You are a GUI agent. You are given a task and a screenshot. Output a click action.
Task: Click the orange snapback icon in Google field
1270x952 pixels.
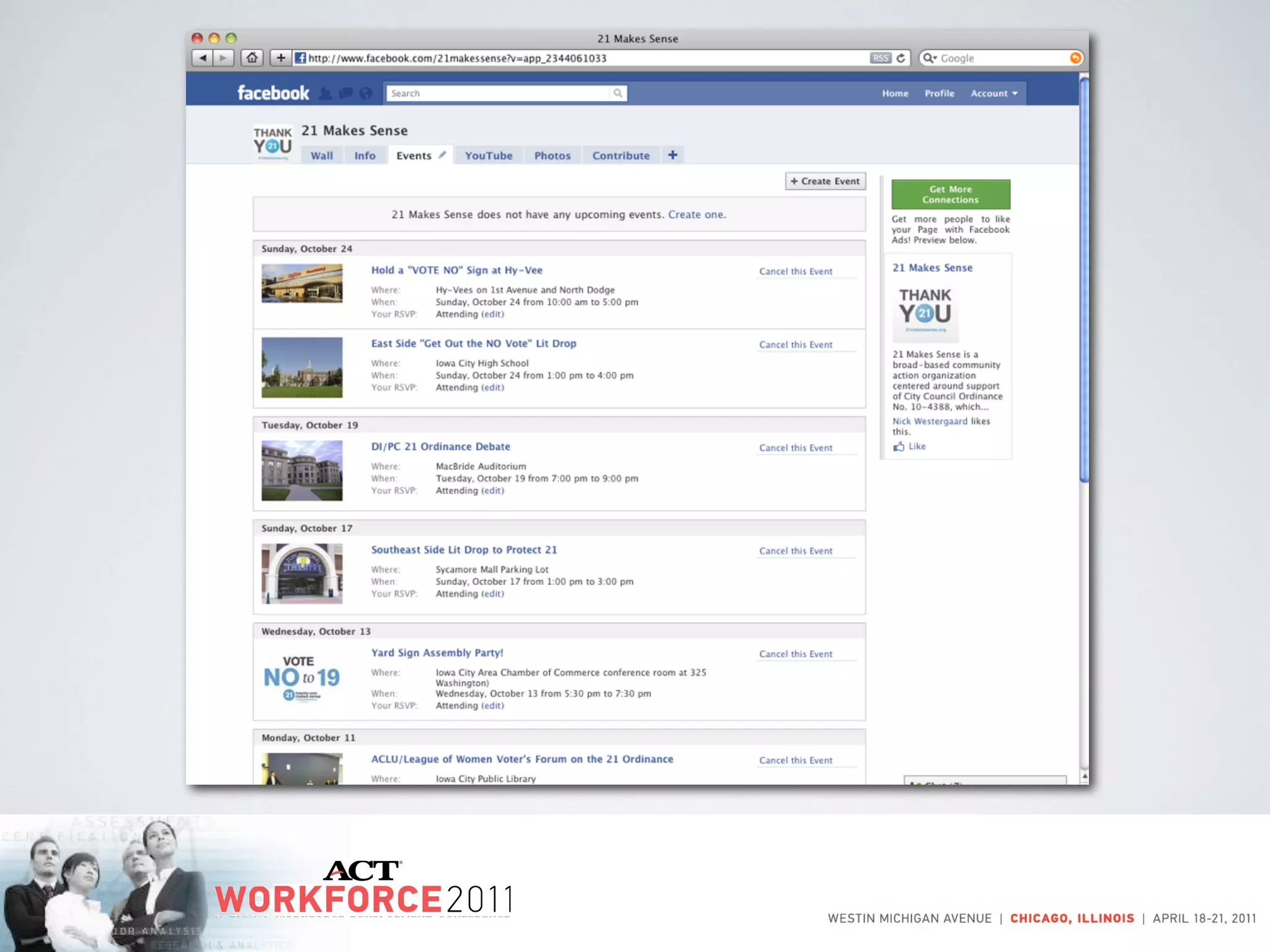click(x=1075, y=58)
